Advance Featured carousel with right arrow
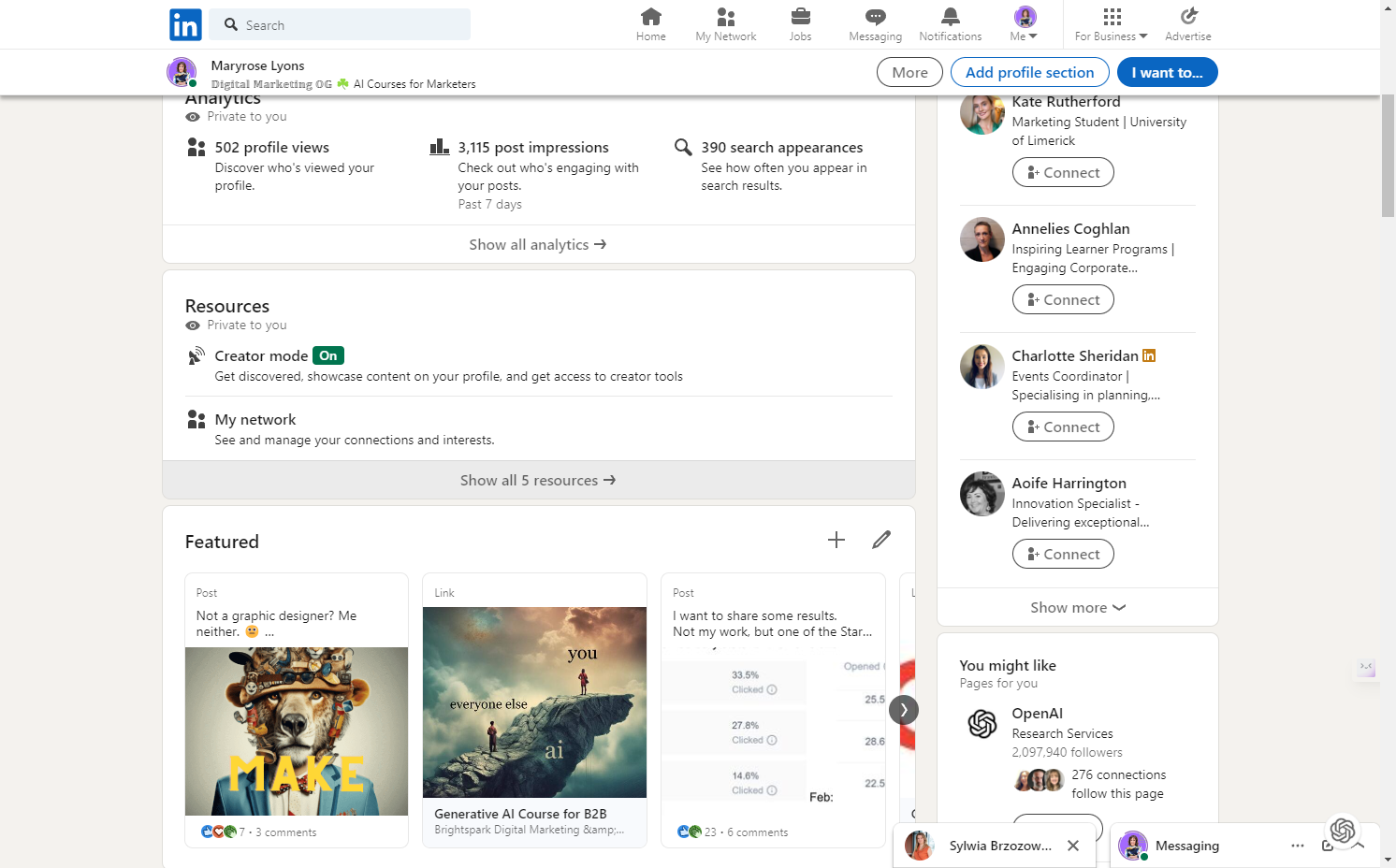The image size is (1396, 868). [904, 710]
